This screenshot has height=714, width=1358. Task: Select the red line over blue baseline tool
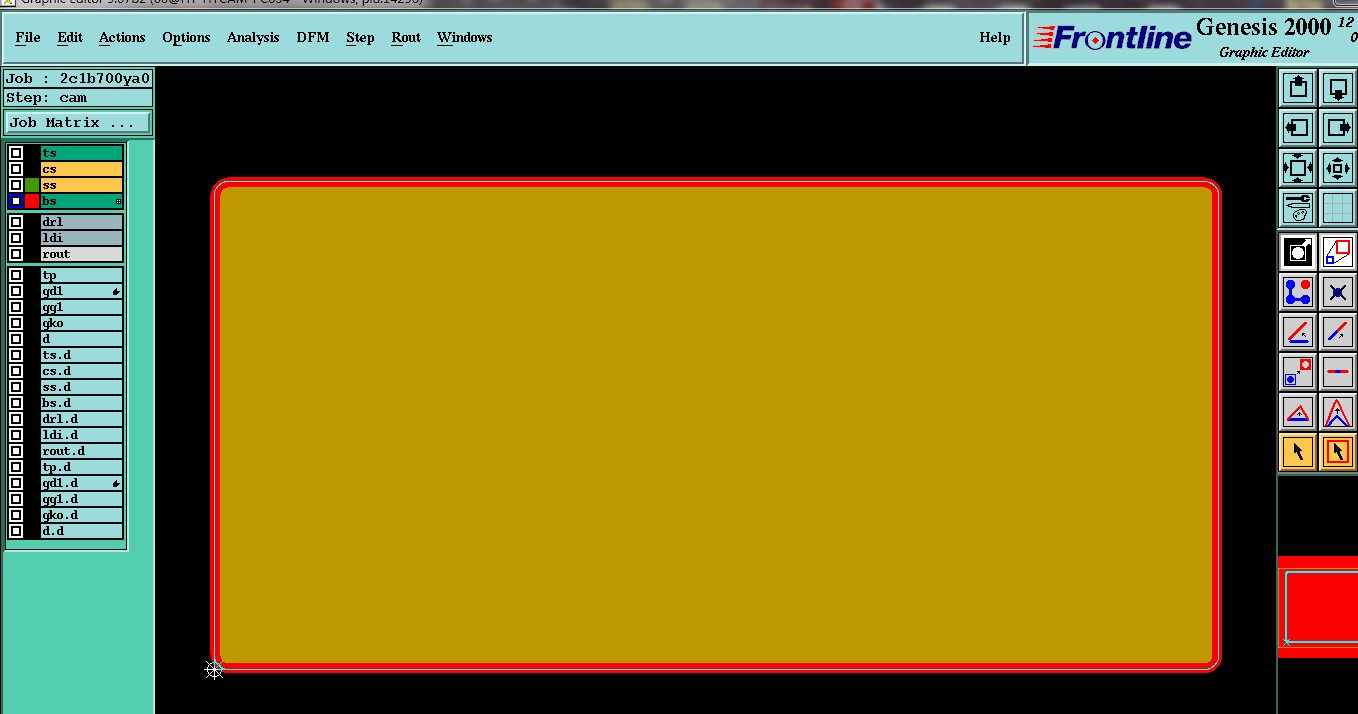[x=1297, y=332]
